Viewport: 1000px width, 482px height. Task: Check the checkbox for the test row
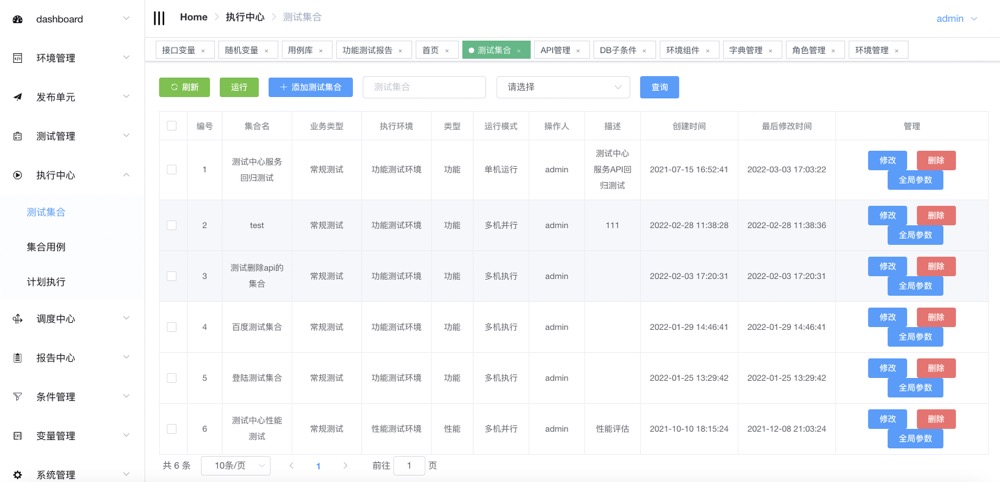tap(172, 225)
